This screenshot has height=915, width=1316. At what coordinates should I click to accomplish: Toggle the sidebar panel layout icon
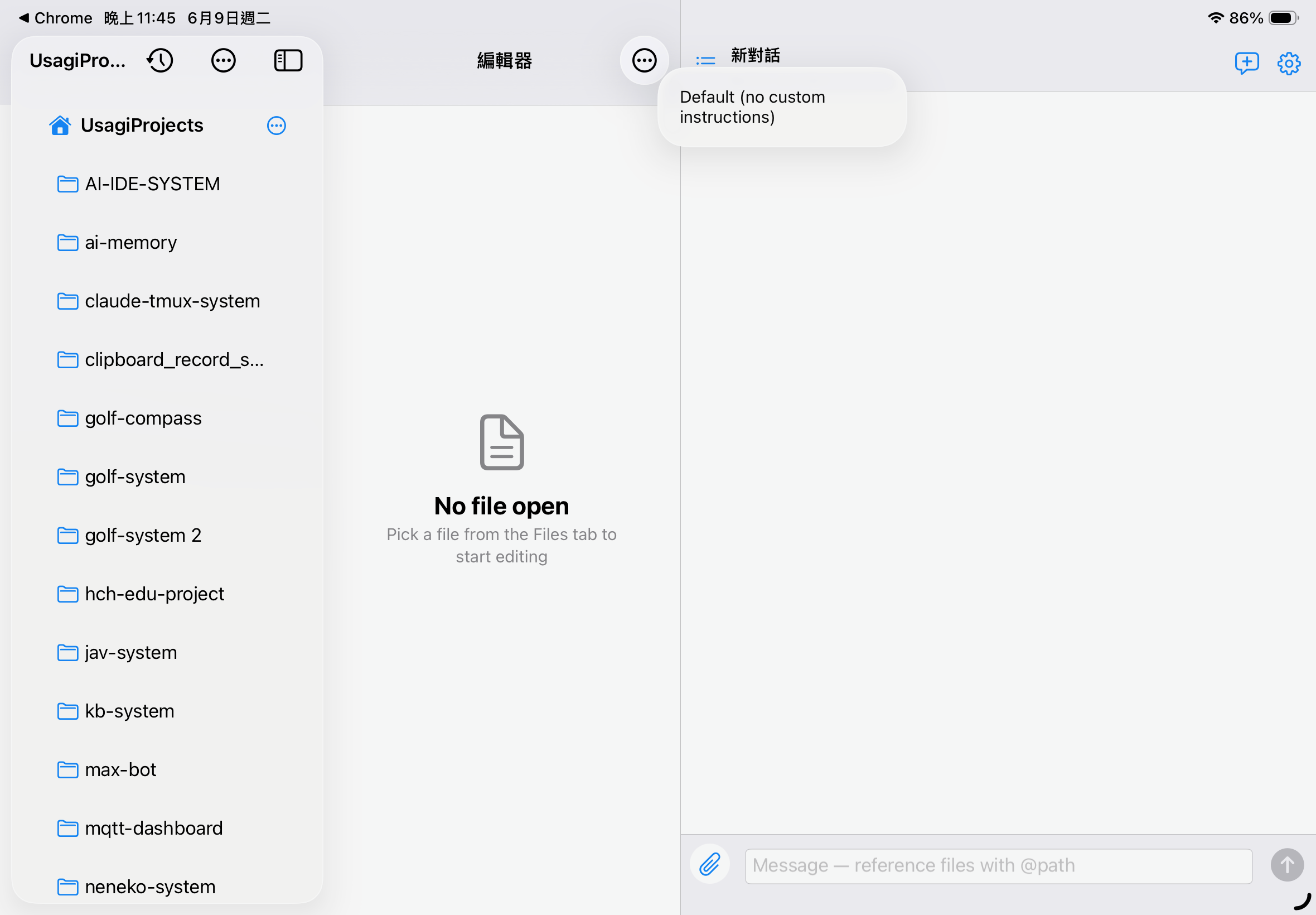pos(288,60)
